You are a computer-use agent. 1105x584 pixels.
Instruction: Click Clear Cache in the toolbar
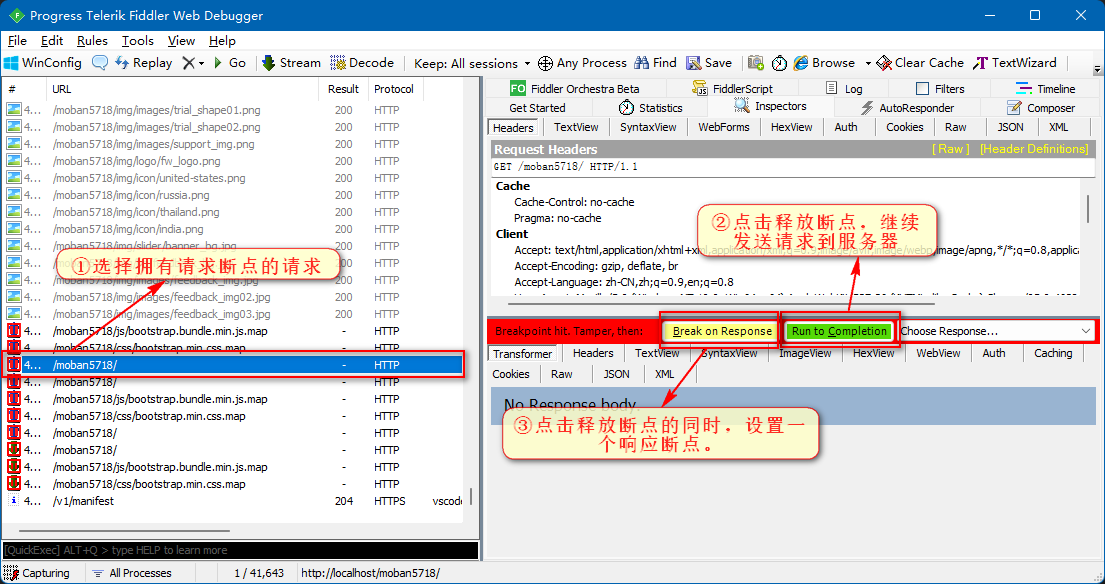920,63
